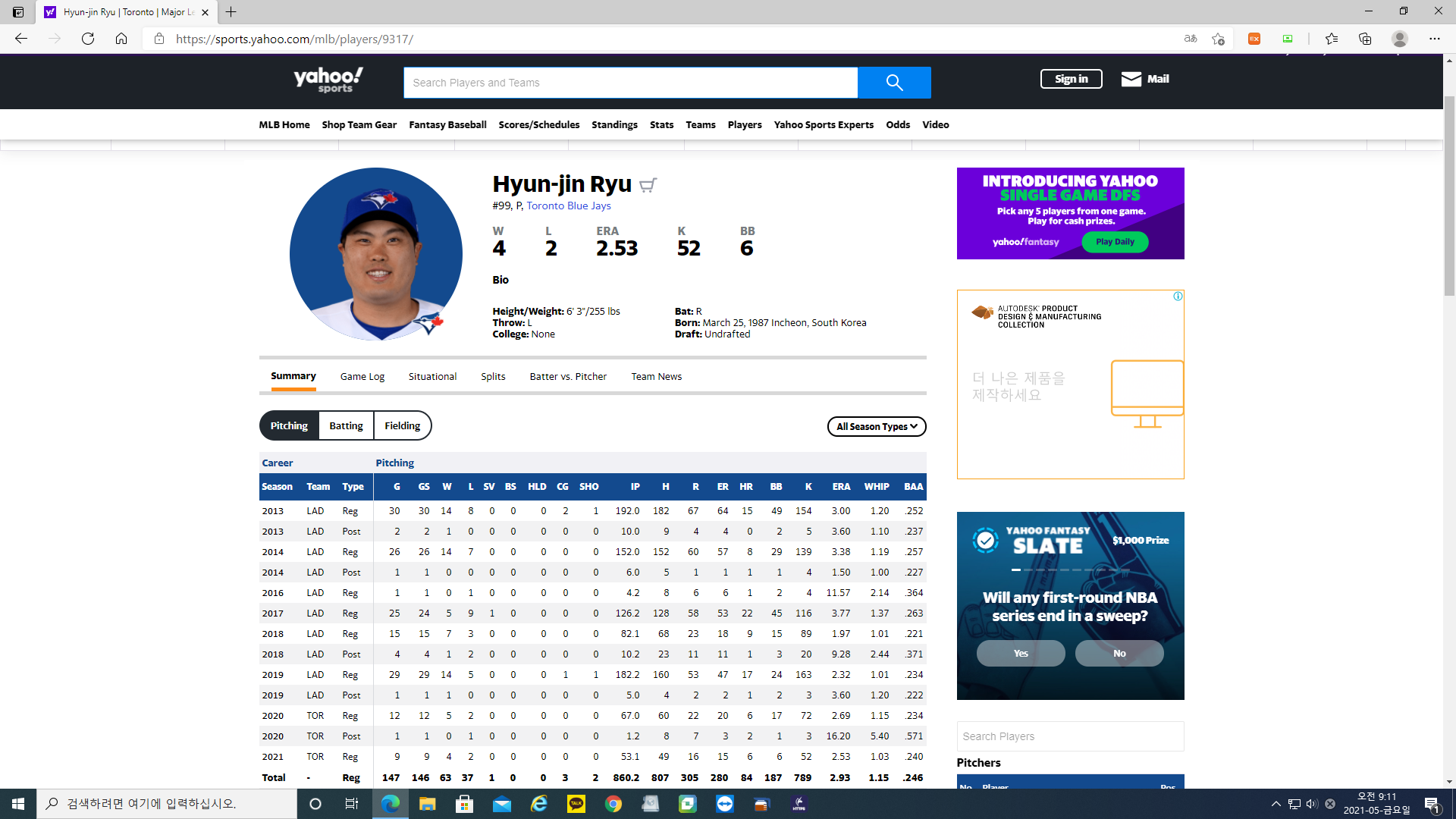Open the translate page icon
The image size is (1456, 819).
tap(1191, 39)
